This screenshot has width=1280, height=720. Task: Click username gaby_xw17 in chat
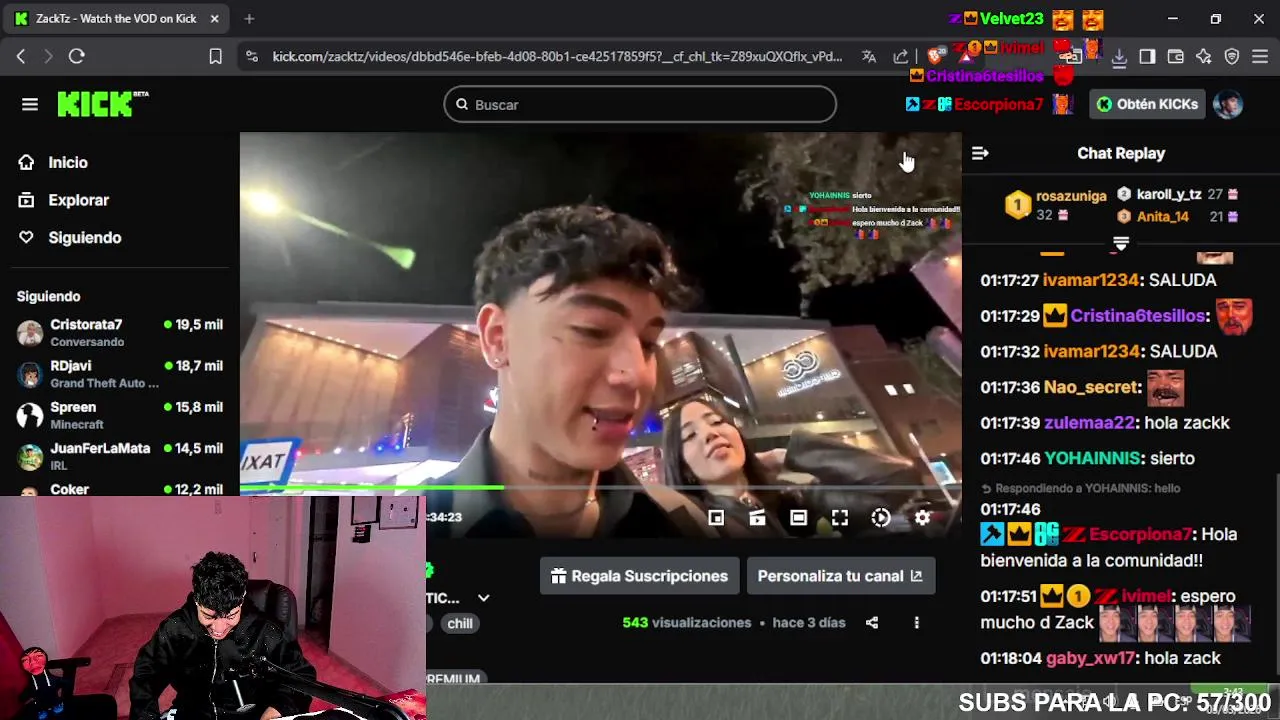[1091, 658]
